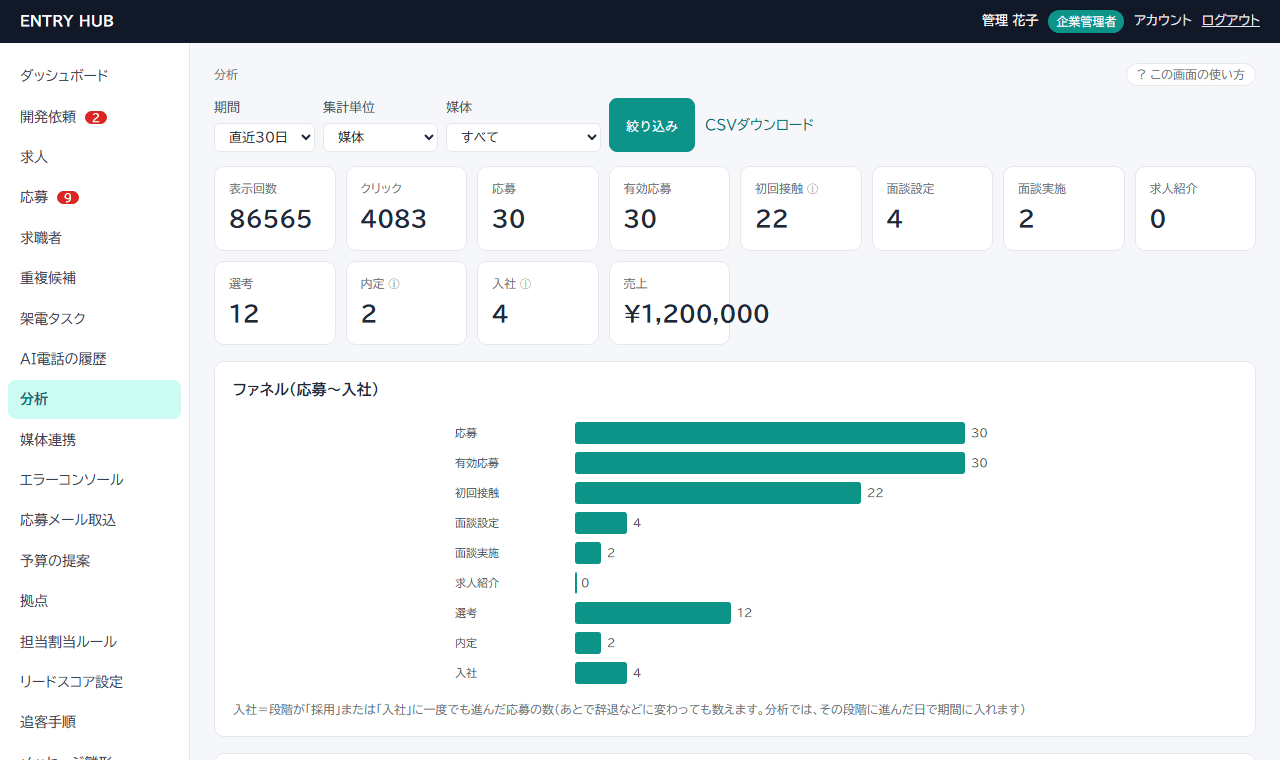Click the info icon beside 初回接触
1280x760 pixels.
click(x=812, y=189)
